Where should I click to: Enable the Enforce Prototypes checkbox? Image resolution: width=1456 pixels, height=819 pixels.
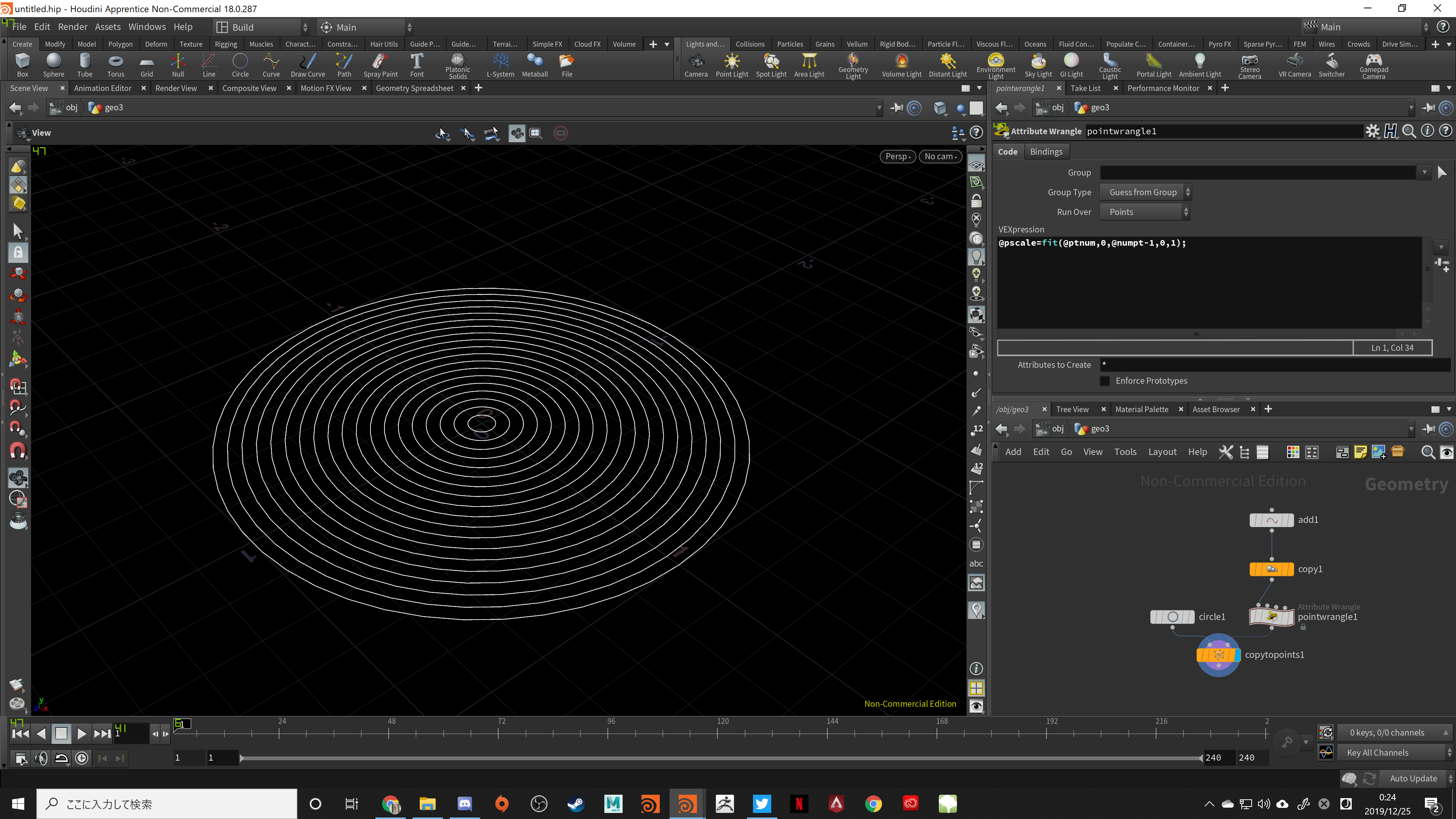[x=1105, y=380]
